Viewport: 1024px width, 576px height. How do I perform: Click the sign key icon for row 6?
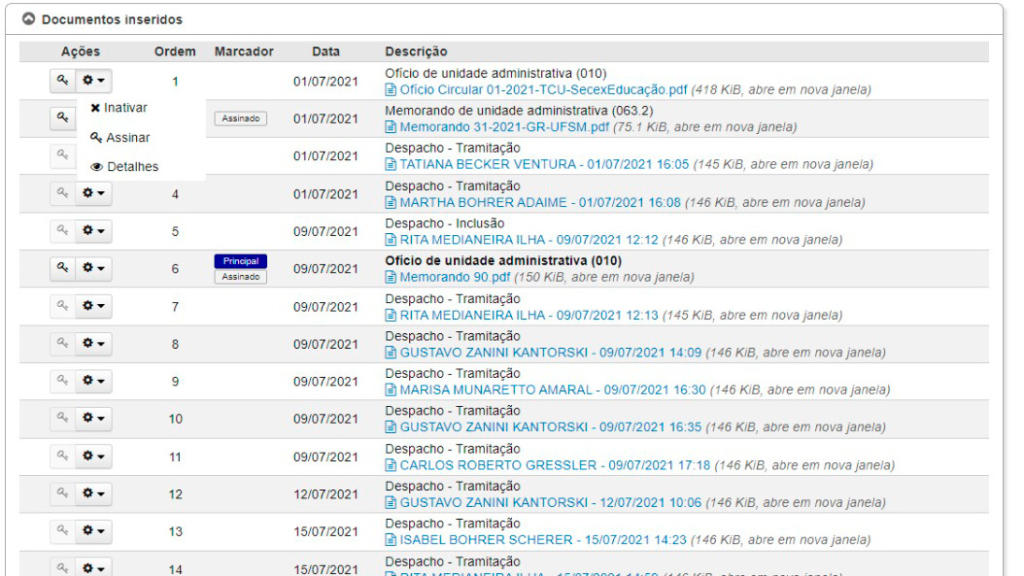(62, 268)
